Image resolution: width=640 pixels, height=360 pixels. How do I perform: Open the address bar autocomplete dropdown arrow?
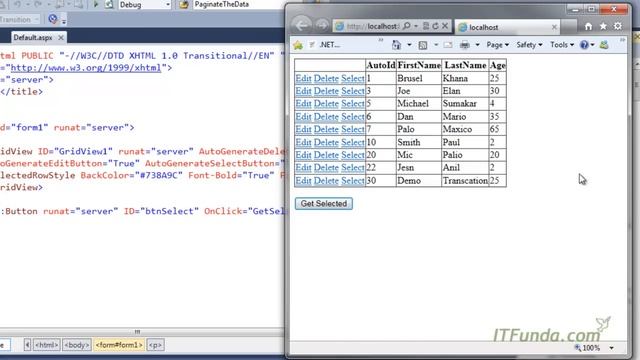(416, 26)
